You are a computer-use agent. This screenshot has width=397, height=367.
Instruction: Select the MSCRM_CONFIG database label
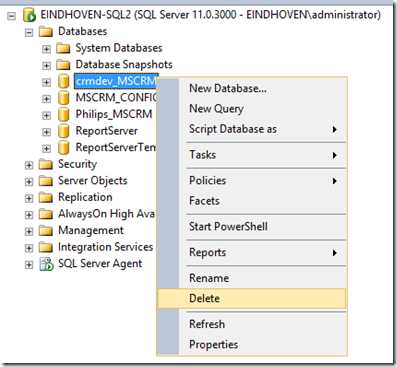tap(116, 98)
